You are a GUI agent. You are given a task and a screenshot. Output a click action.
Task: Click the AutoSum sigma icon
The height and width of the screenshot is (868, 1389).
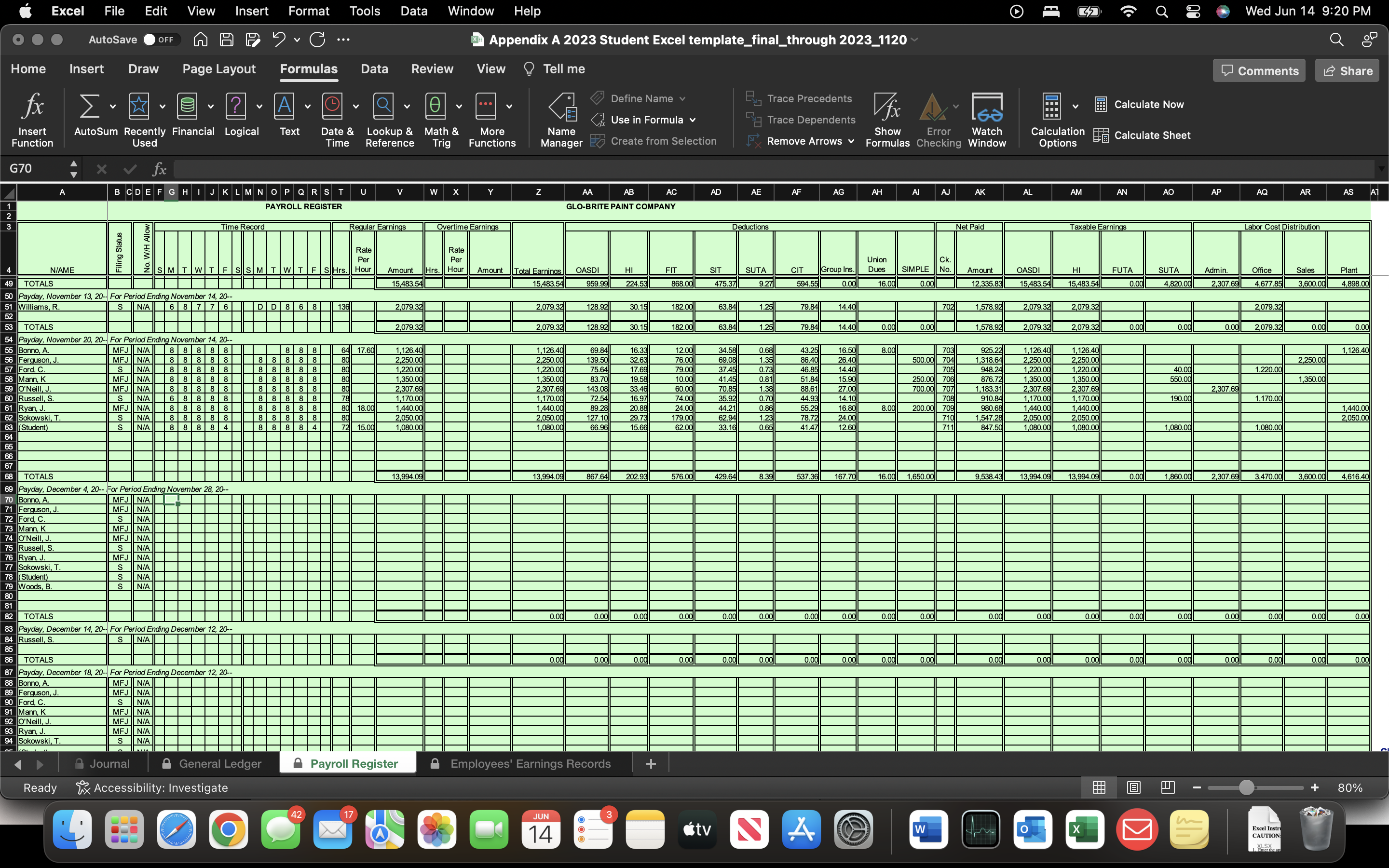click(89, 106)
